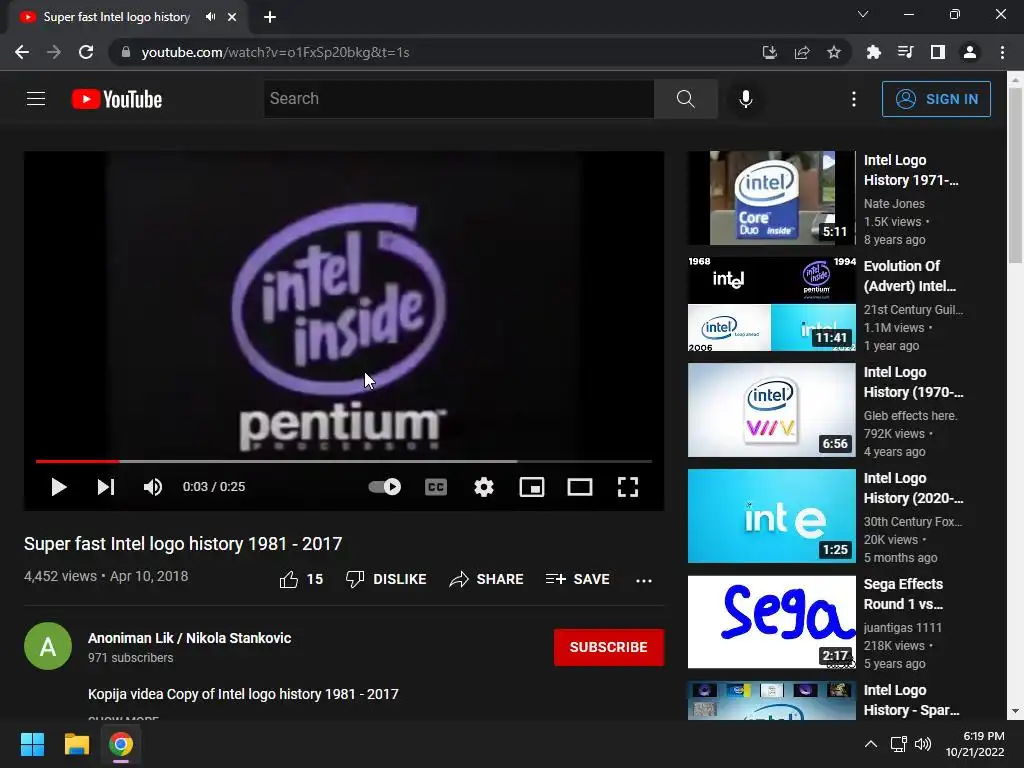Enter full screen mode
The image size is (1024, 768).
pyautogui.click(x=628, y=487)
